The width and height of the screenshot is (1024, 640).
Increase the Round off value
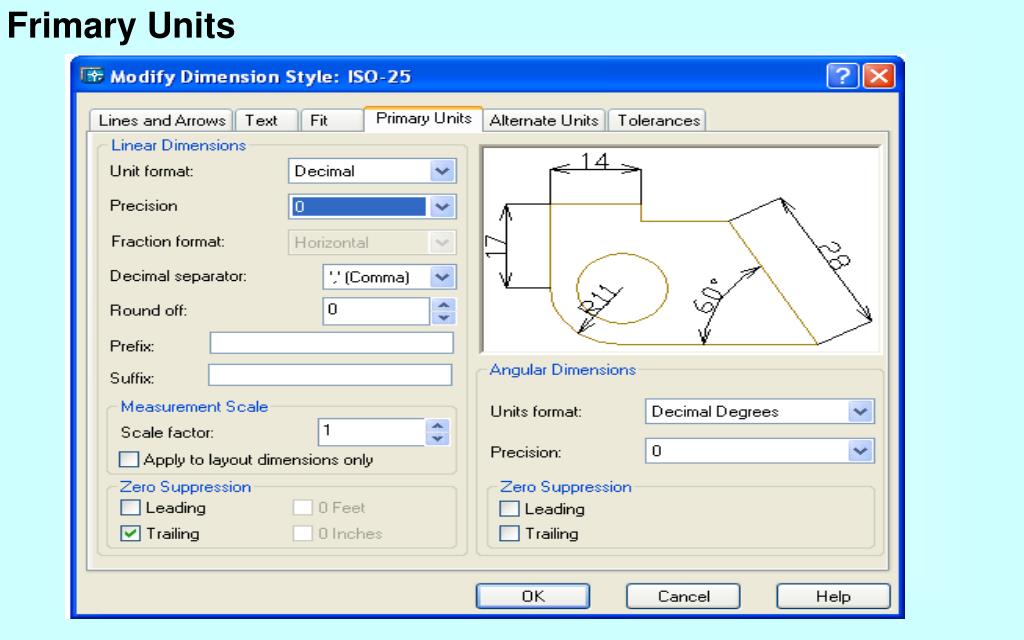[443, 304]
